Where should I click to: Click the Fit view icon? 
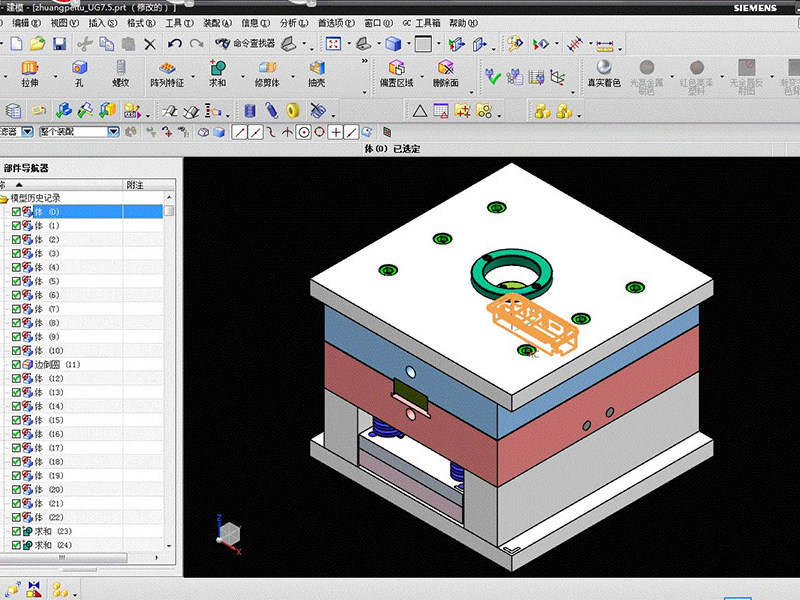(333, 44)
